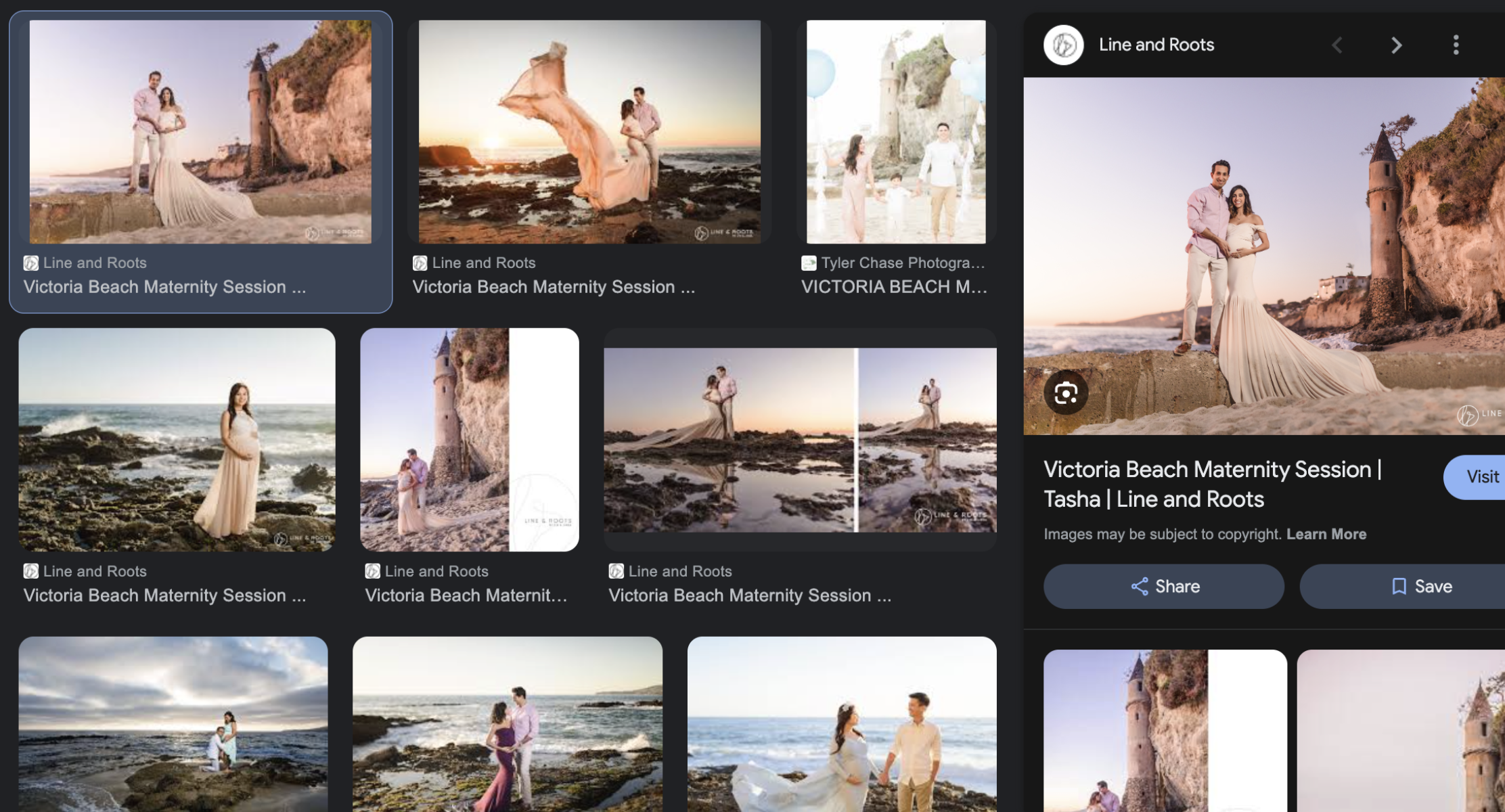The image size is (1505, 812).
Task: Select tower photo with white strip thumbnail
Action: tap(469, 440)
